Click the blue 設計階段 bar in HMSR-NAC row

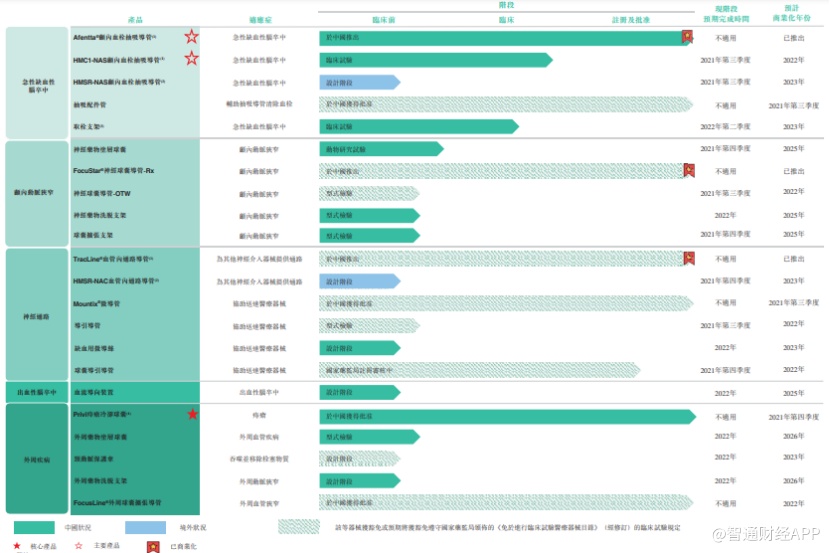coord(360,282)
